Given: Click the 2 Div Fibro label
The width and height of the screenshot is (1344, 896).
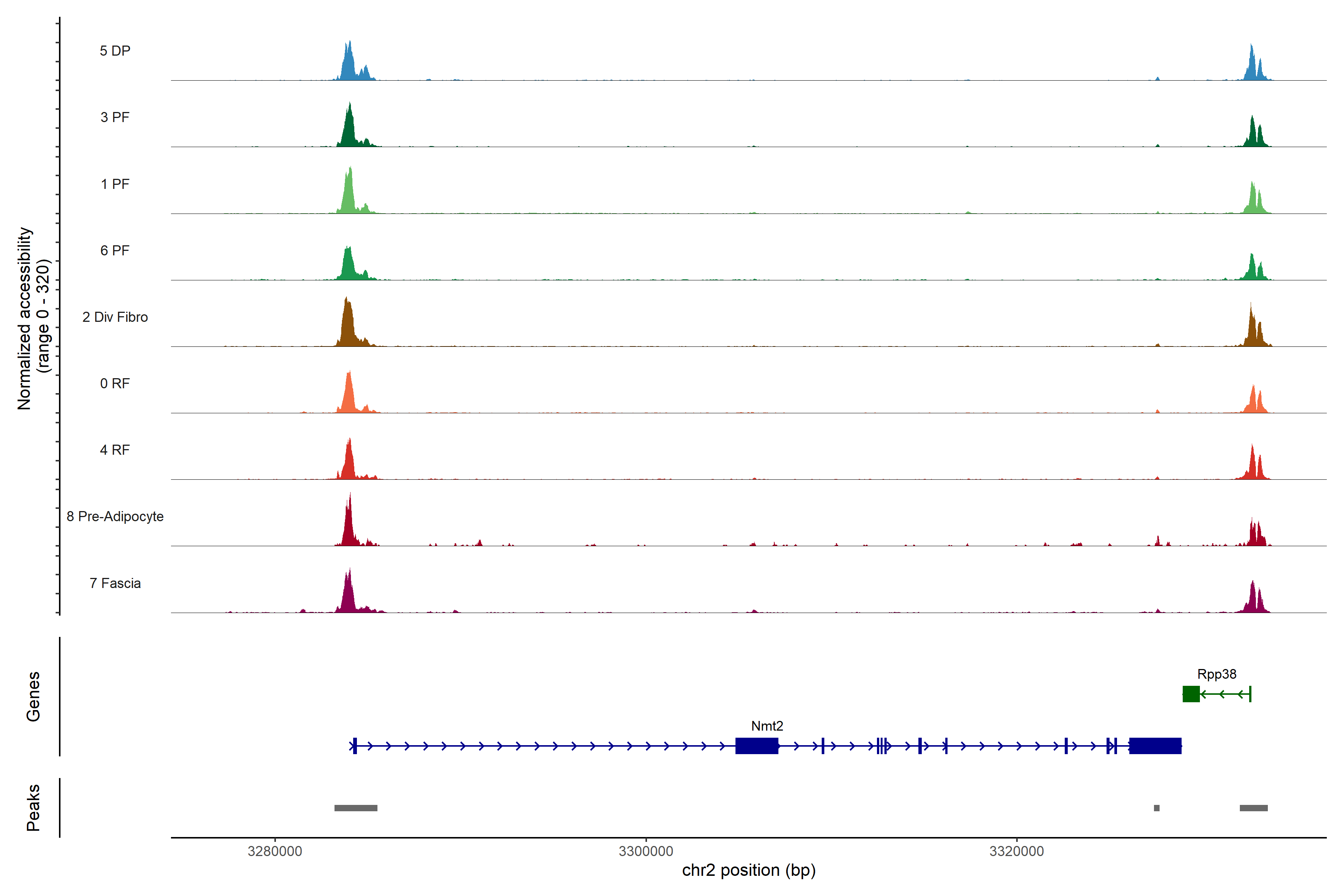Looking at the screenshot, I should 115,317.
